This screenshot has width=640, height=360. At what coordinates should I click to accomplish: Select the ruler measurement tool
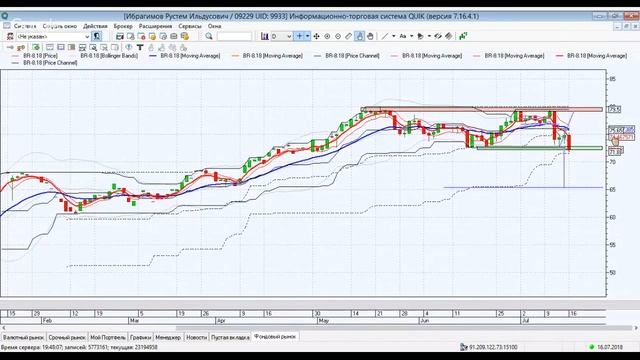[349, 36]
